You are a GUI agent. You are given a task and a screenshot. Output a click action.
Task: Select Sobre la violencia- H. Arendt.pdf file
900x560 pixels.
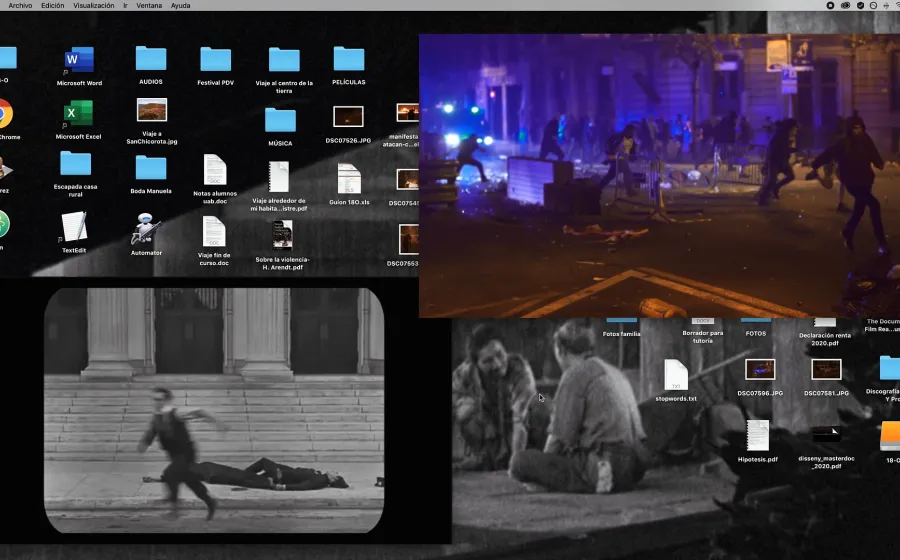tap(282, 235)
